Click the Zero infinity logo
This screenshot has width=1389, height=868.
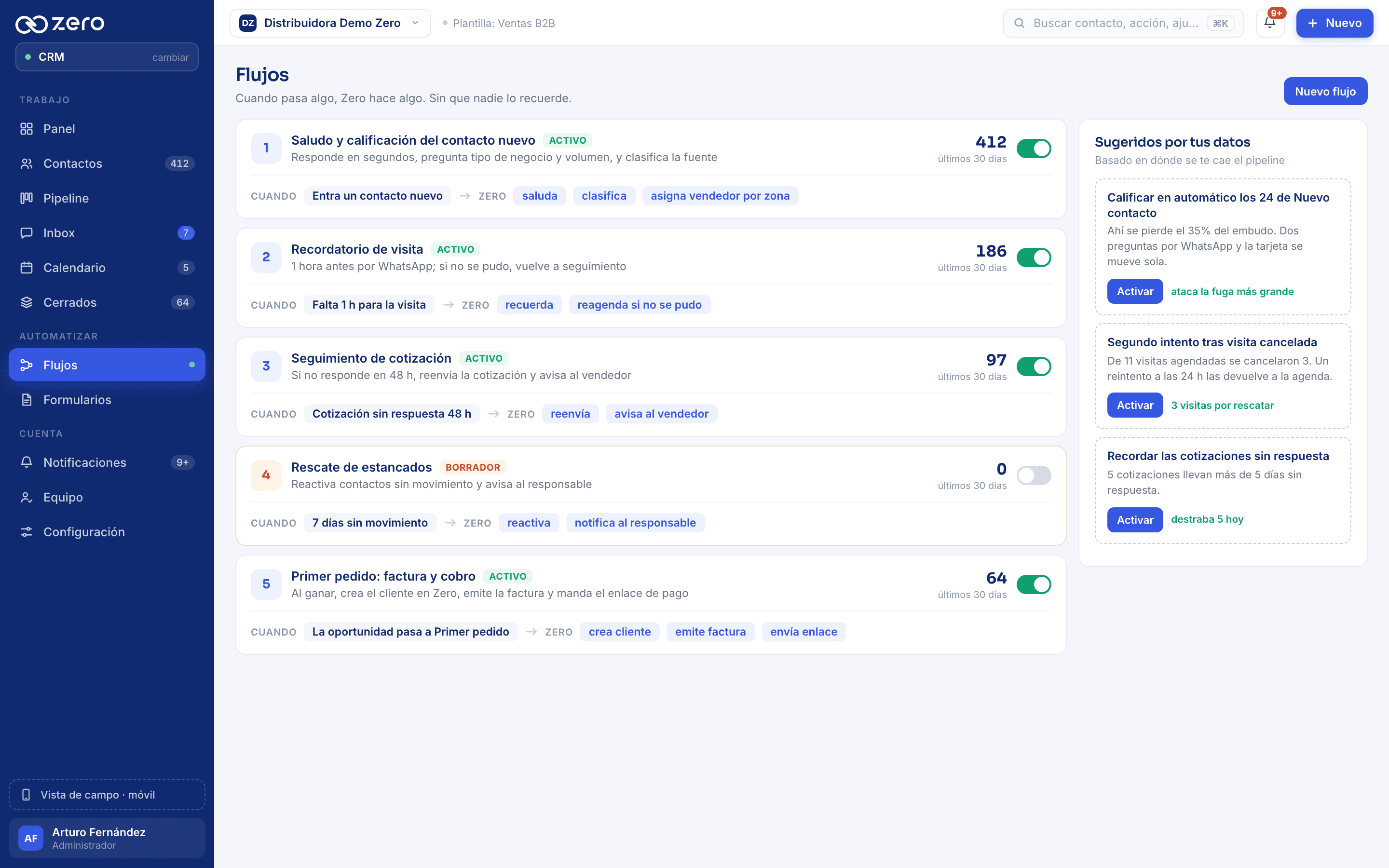(x=31, y=24)
